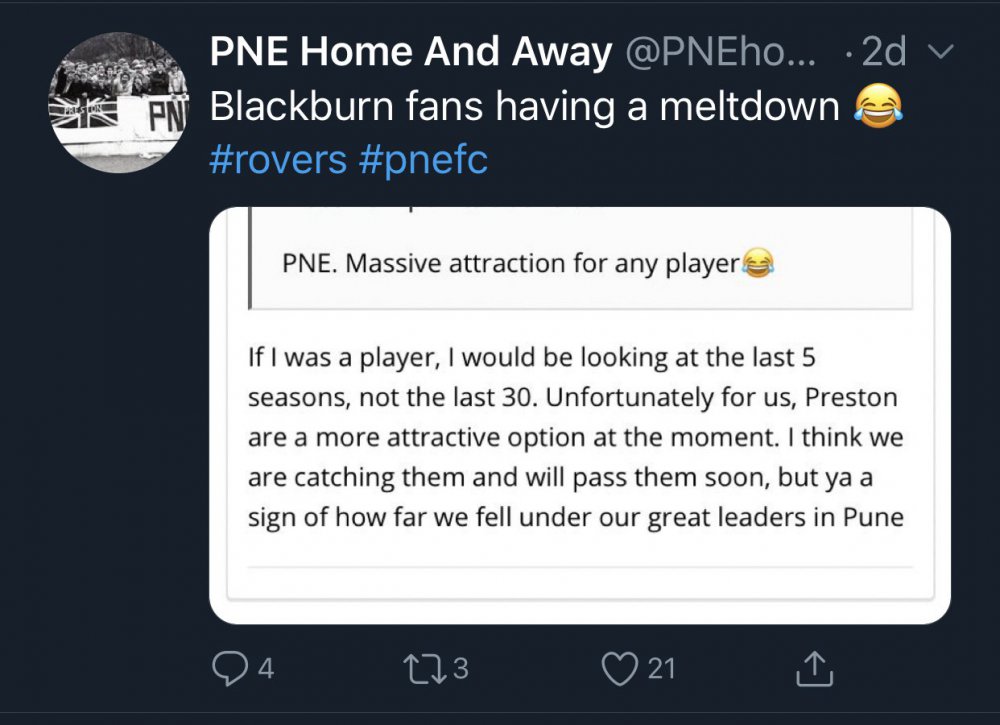Open the PNE Home And Away profile picture

(x=120, y=103)
